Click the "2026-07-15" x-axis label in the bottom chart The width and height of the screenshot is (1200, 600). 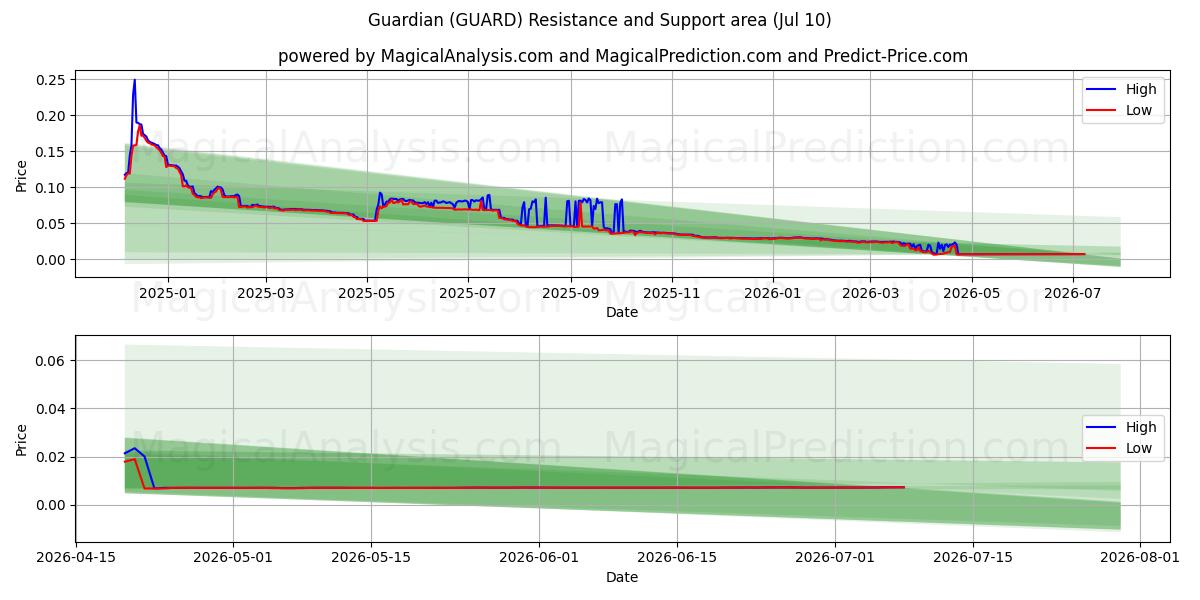coord(972,559)
